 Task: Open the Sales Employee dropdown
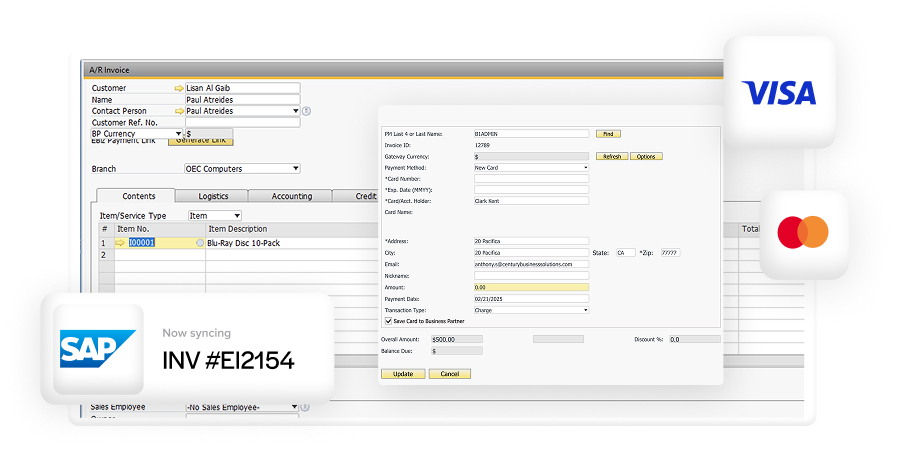294,407
